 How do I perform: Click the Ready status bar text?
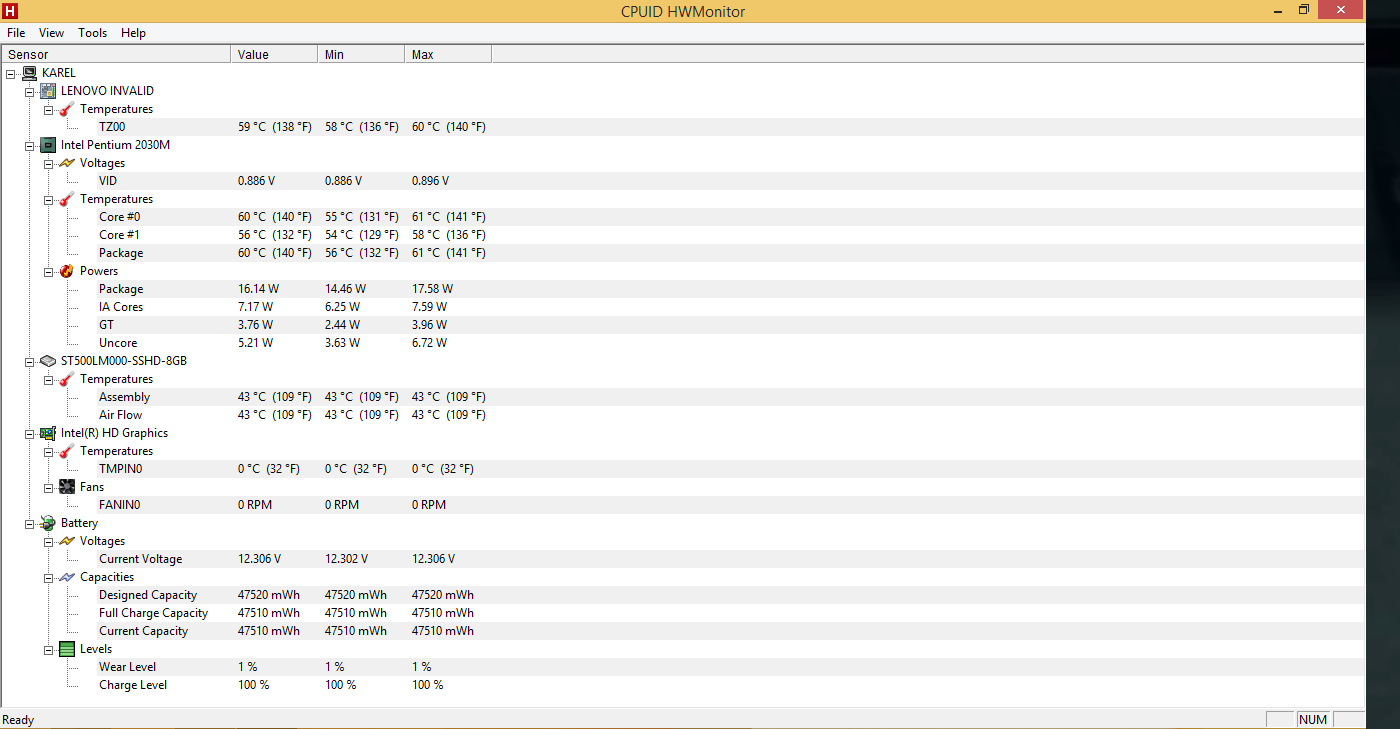18,720
